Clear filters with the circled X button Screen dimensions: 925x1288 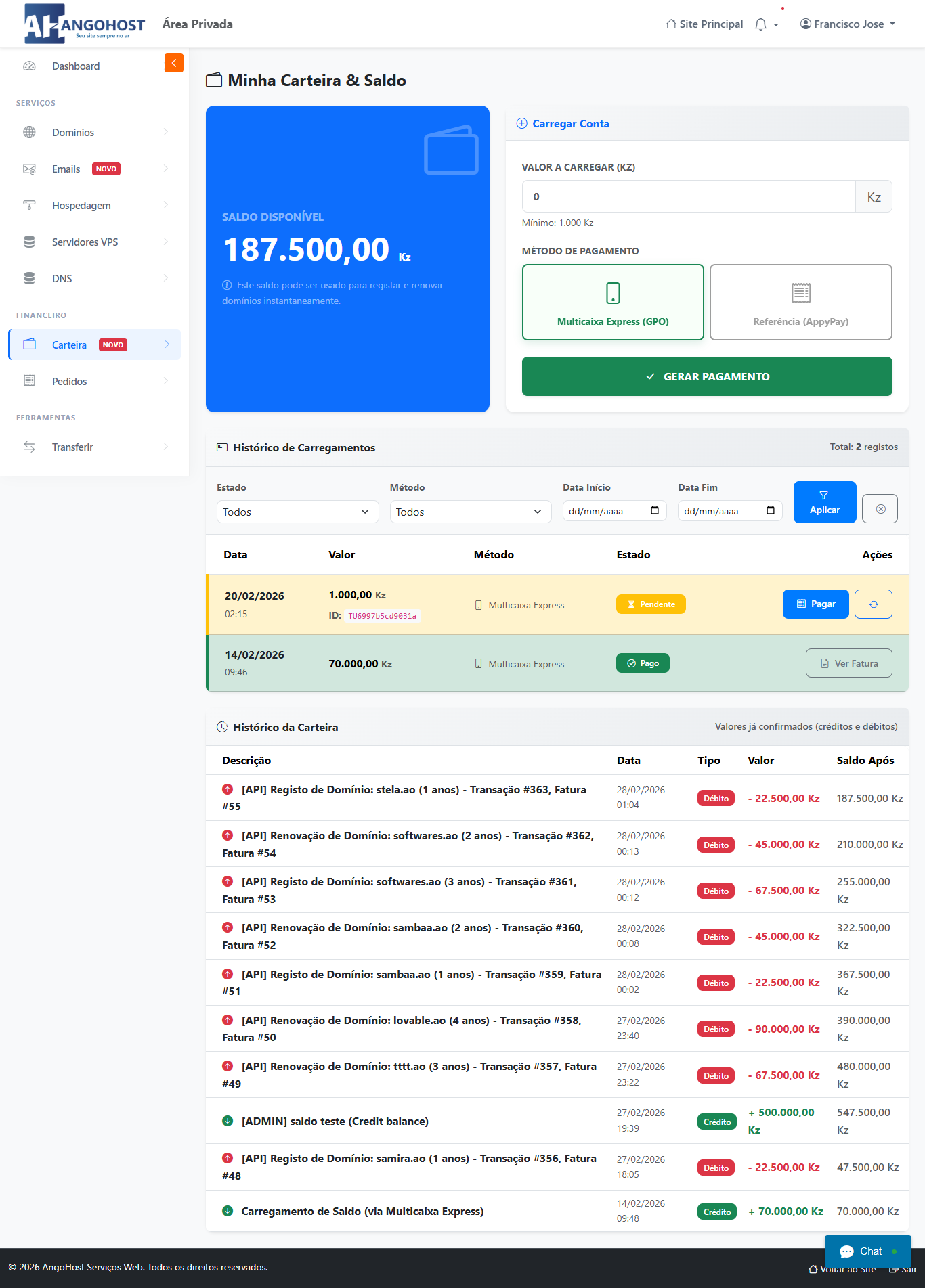click(880, 509)
